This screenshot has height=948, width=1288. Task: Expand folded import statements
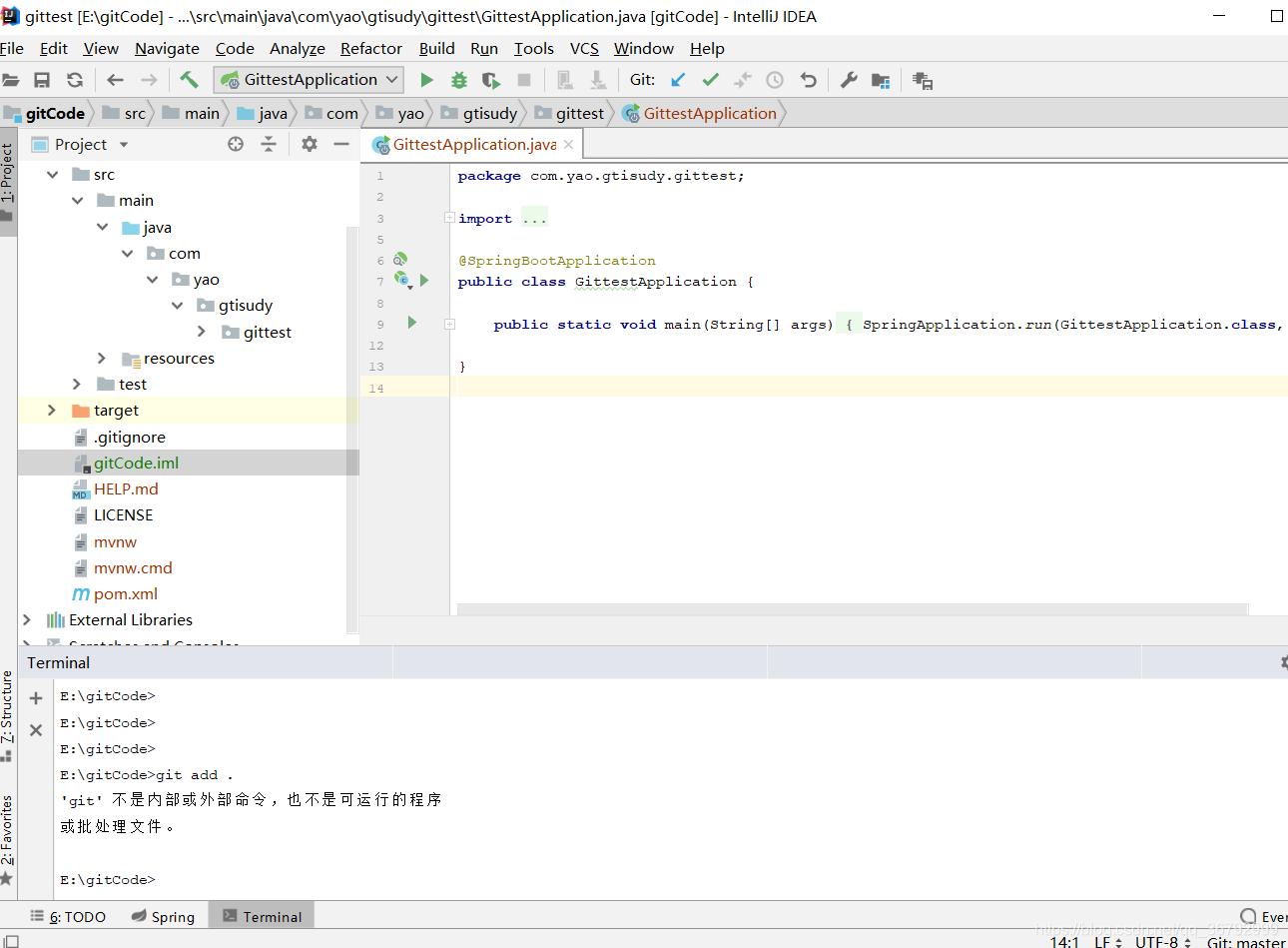click(x=449, y=218)
